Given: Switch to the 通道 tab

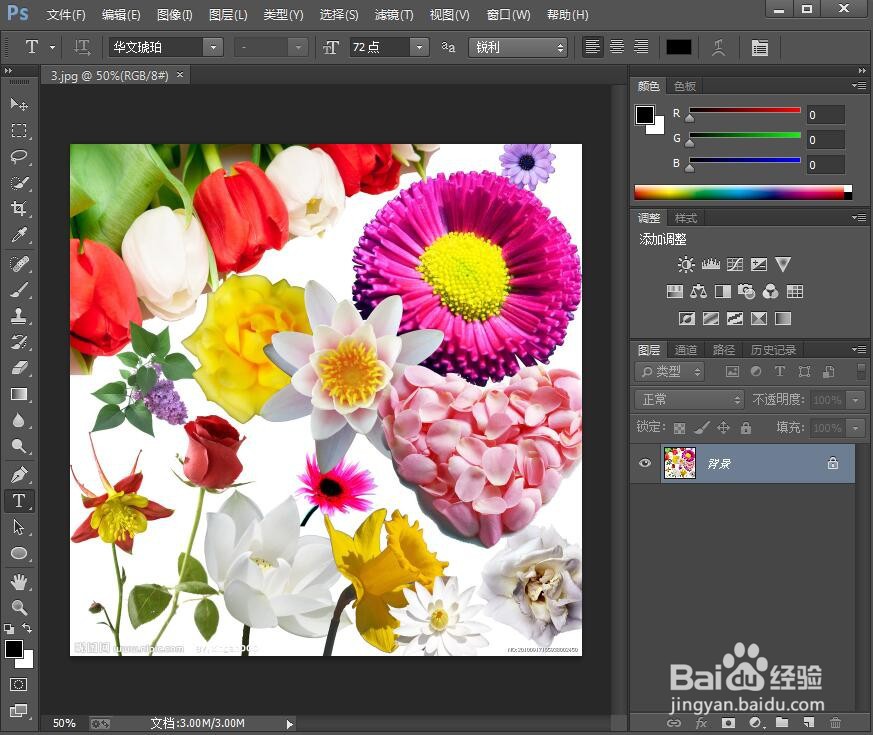Looking at the screenshot, I should coord(685,350).
